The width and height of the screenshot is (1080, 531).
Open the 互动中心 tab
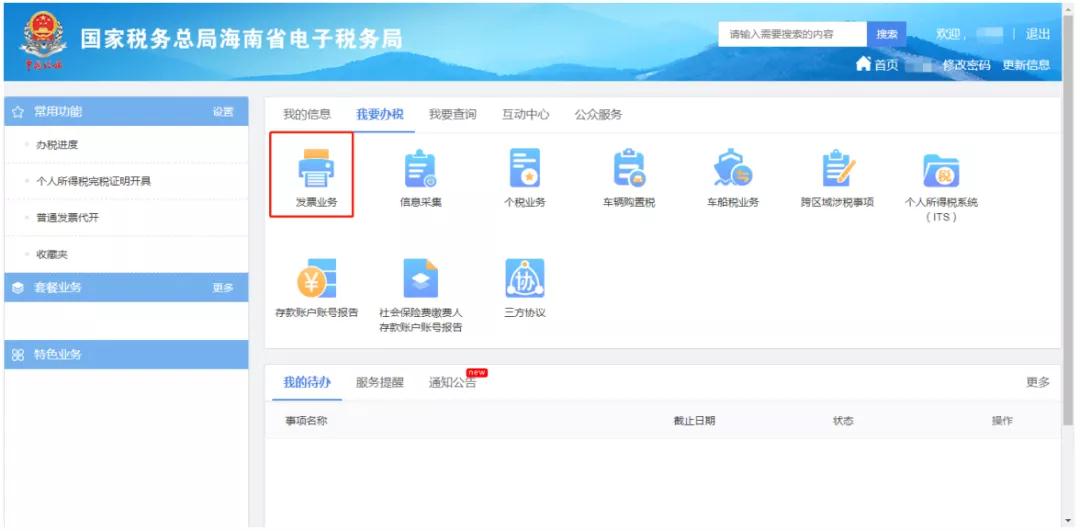526,114
